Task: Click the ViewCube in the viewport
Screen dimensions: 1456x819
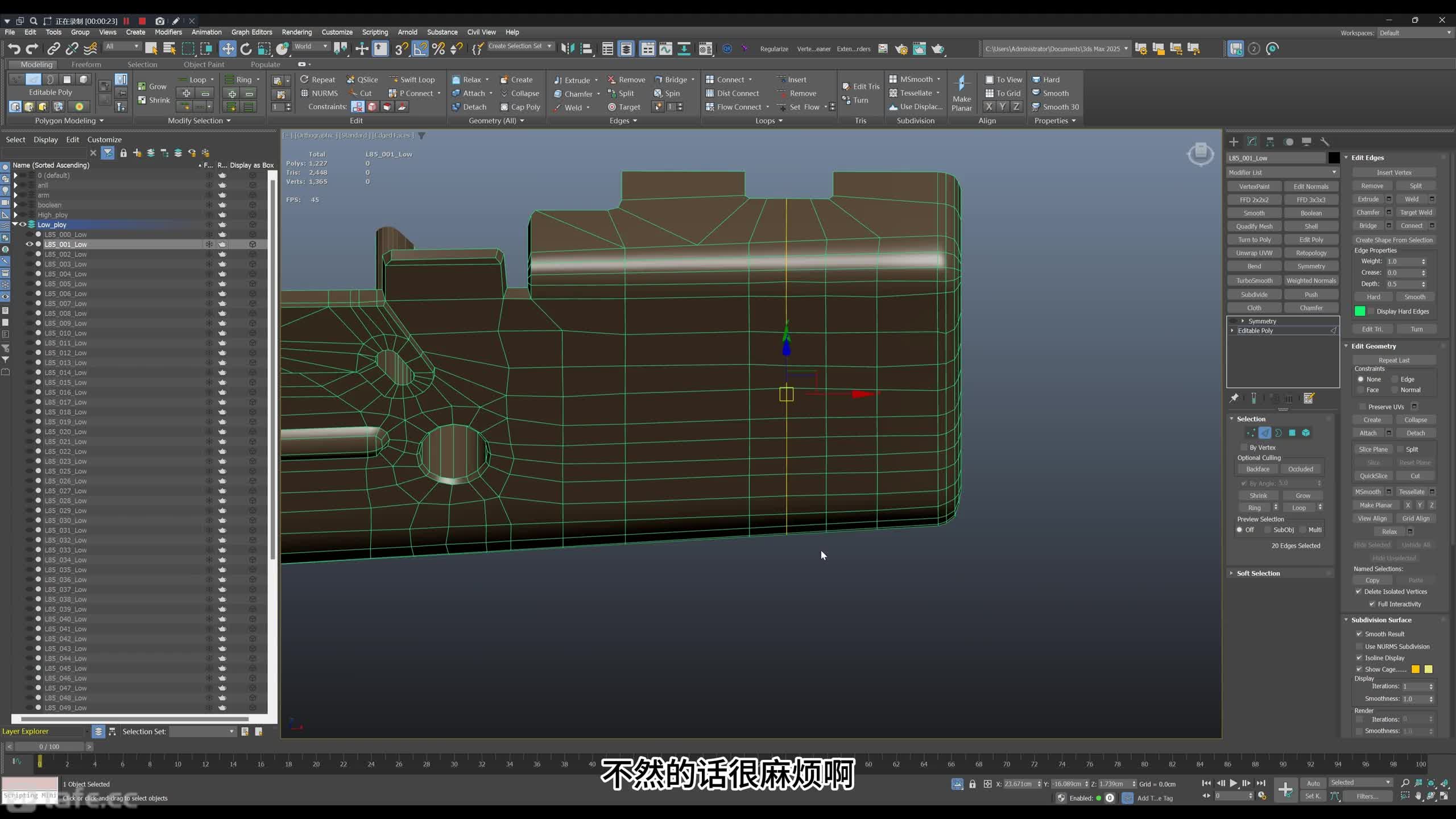Action: point(1201,154)
